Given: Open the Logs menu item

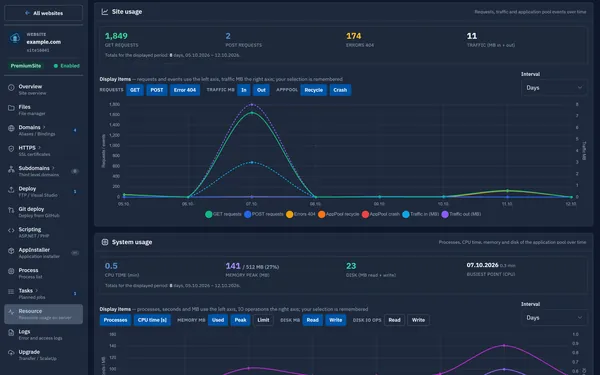Looking at the screenshot, I should (x=44, y=334).
